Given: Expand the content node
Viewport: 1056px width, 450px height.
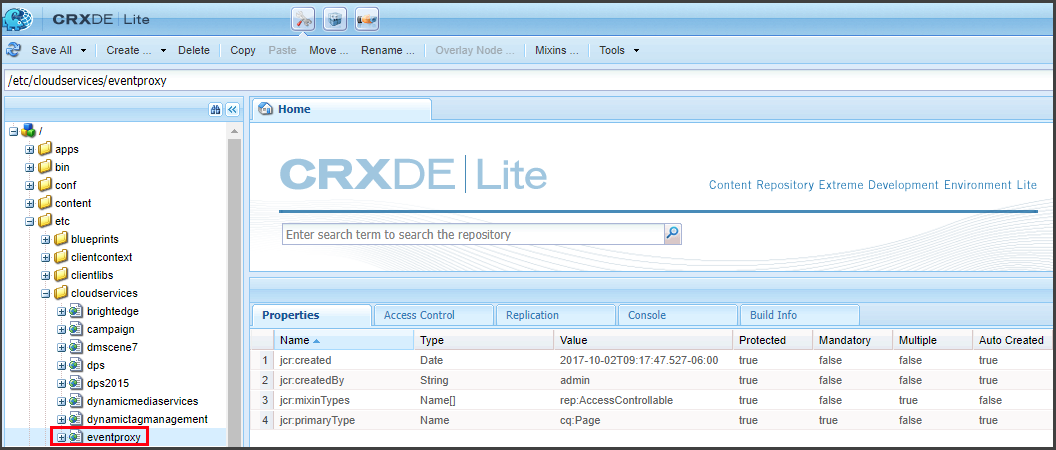Looking at the screenshot, I should [x=30, y=203].
